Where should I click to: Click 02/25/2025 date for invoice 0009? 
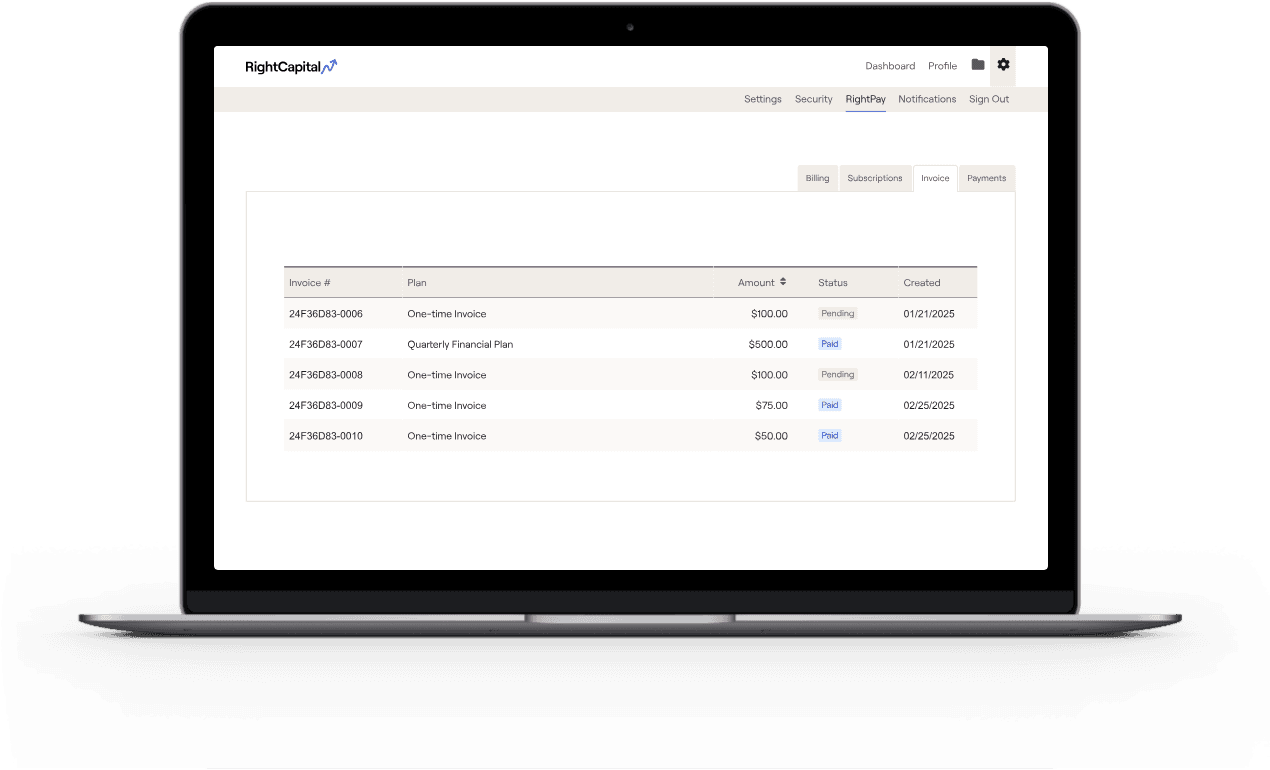point(929,406)
